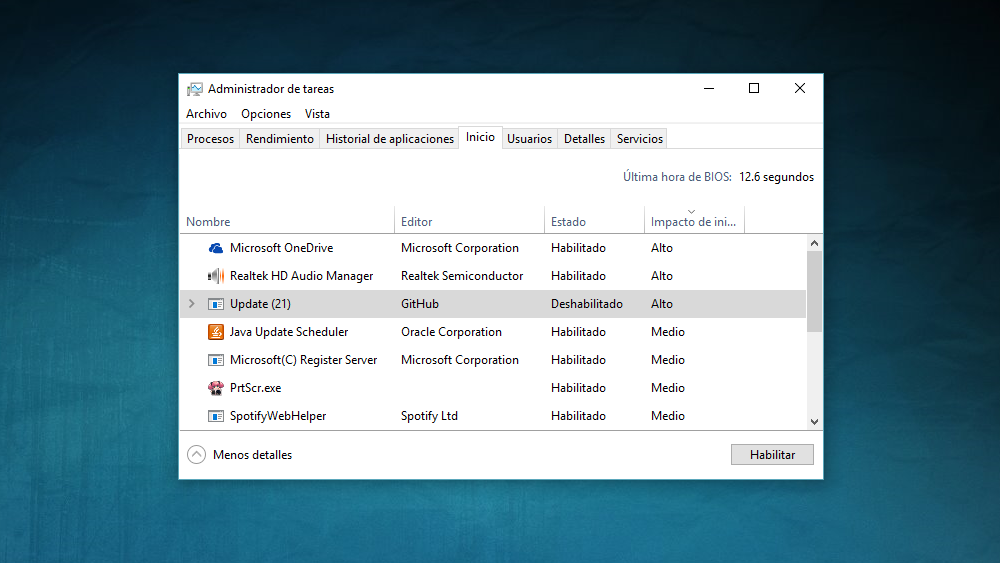Click the Realtek HD Audio Manager speaker icon
Image resolution: width=1000 pixels, height=563 pixels.
coord(216,276)
